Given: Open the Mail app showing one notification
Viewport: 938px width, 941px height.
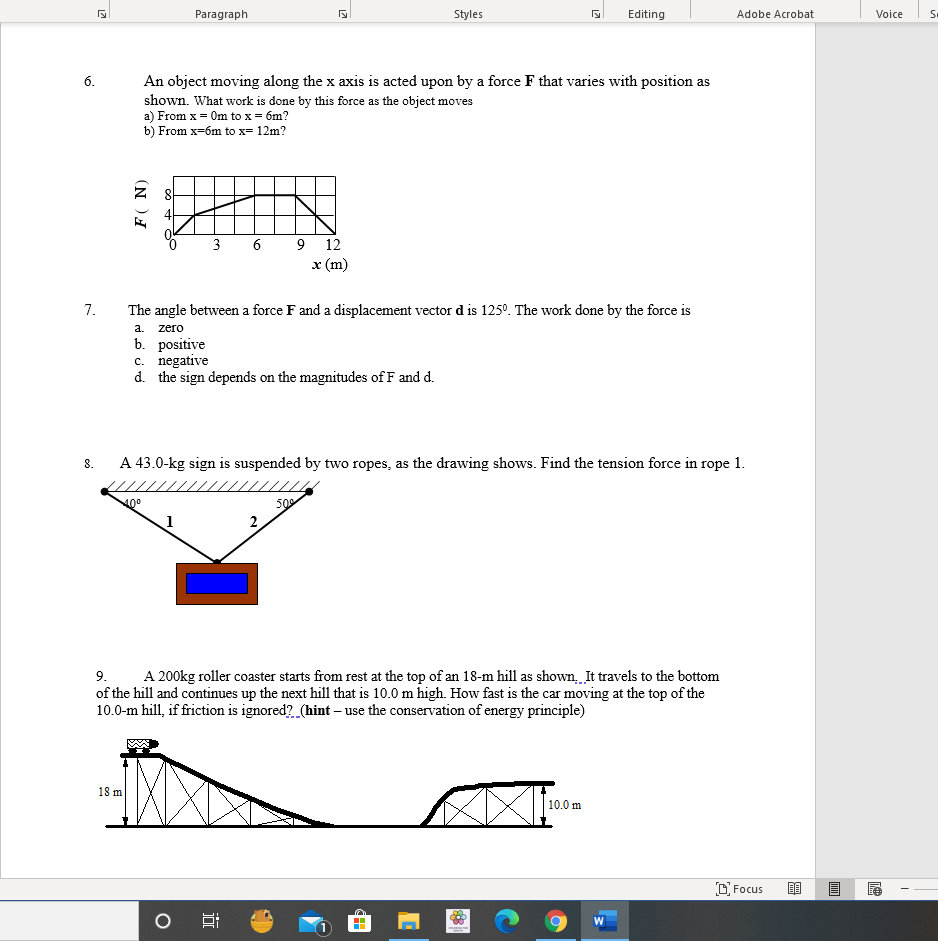Looking at the screenshot, I should tap(311, 921).
